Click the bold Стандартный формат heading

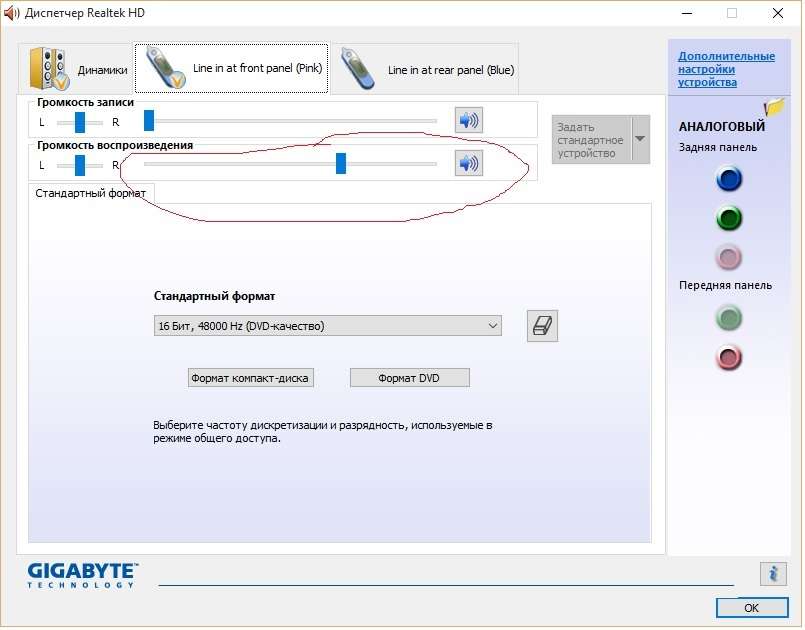pyautogui.click(x=214, y=296)
